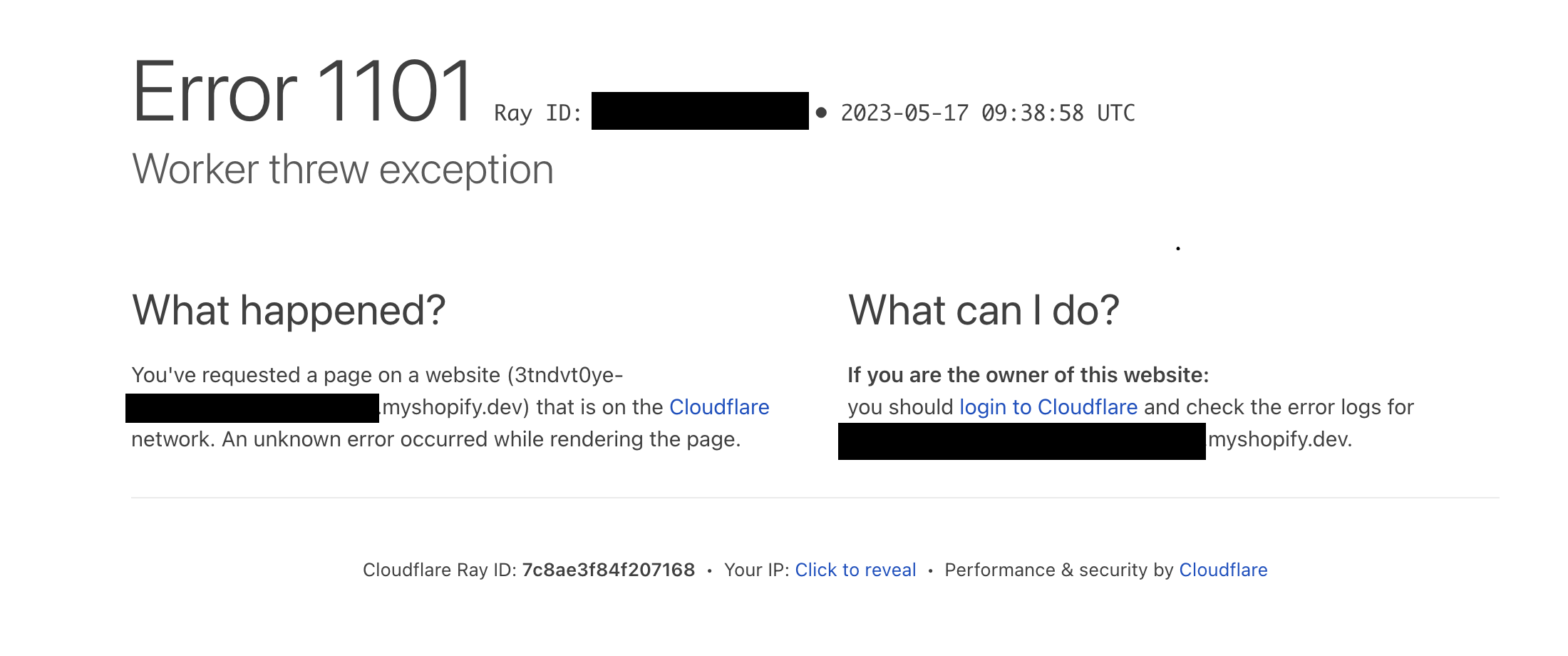Click the Ray ID label near the top

[537, 113]
